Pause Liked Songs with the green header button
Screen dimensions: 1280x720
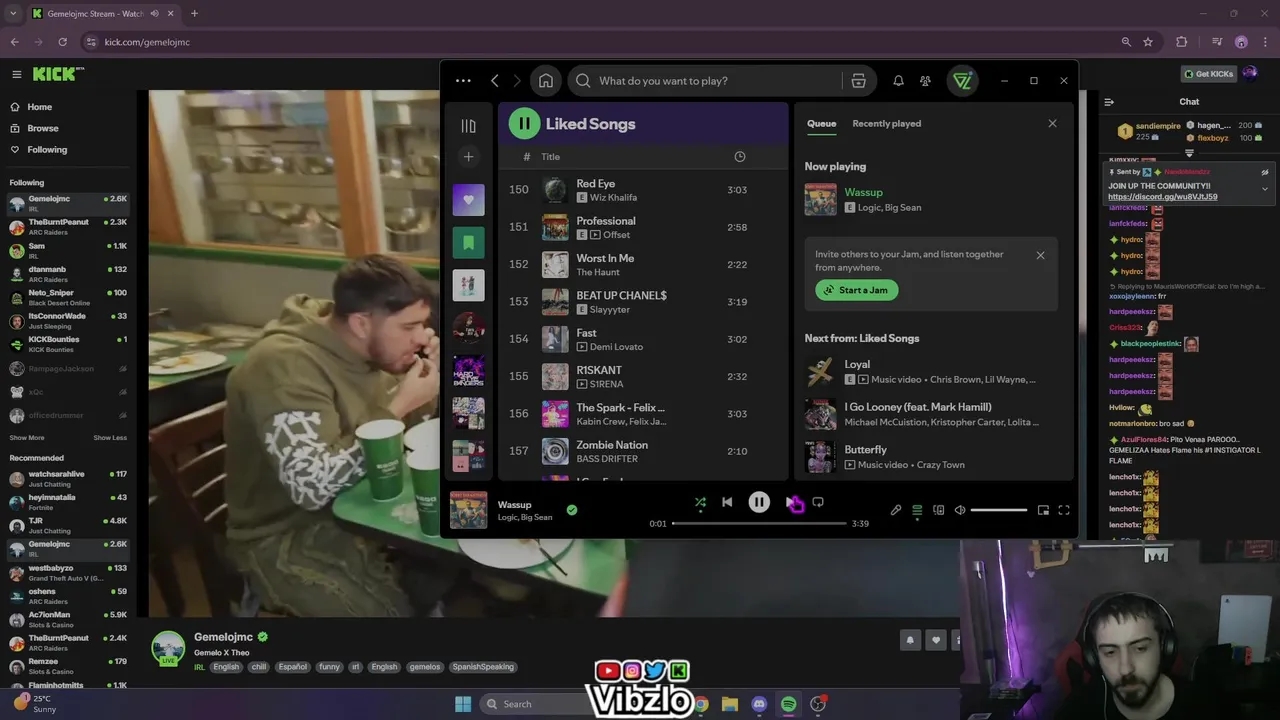[x=524, y=124]
